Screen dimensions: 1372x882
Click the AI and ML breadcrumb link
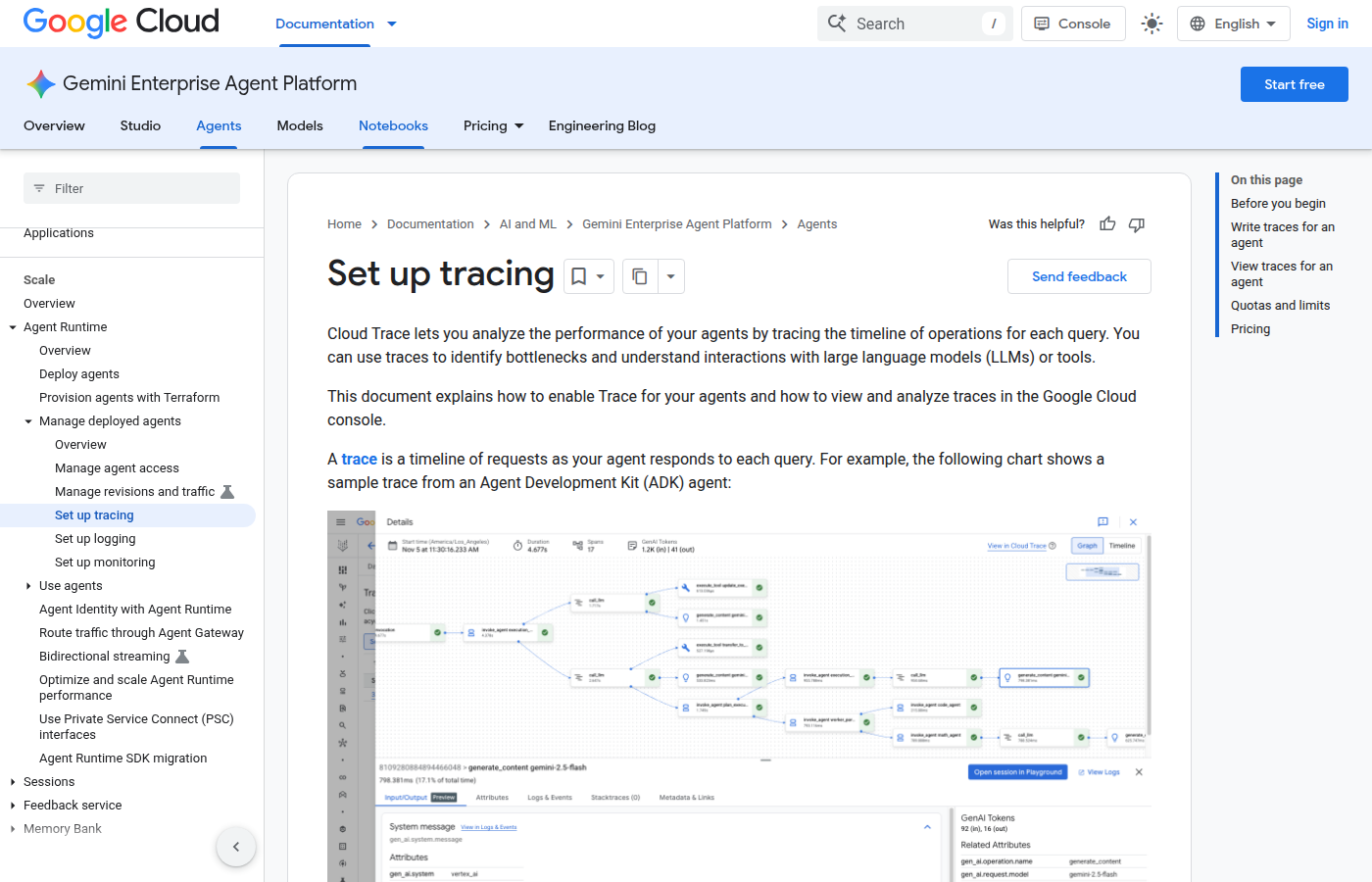[528, 224]
